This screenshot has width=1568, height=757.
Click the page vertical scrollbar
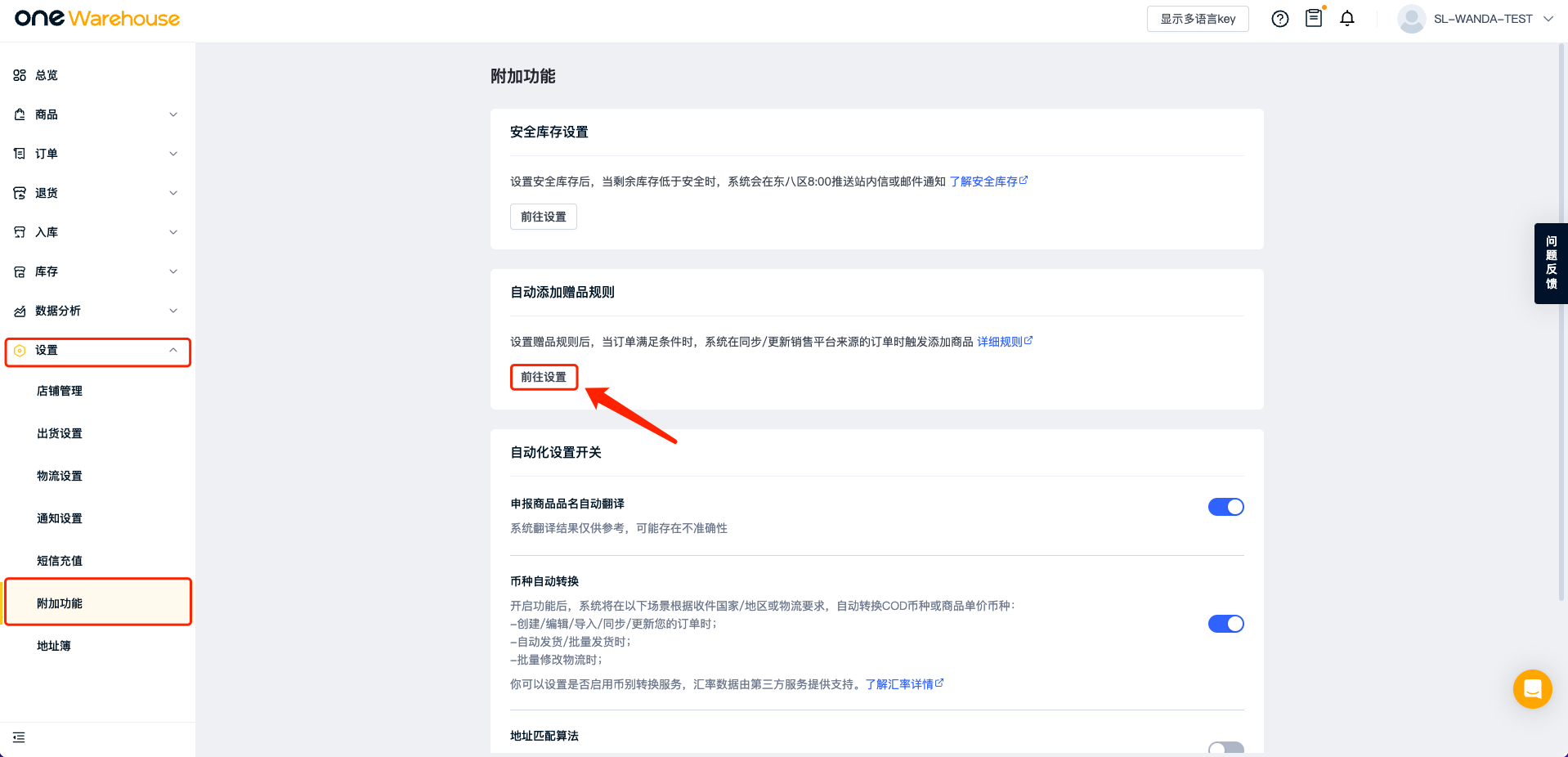point(1561,327)
